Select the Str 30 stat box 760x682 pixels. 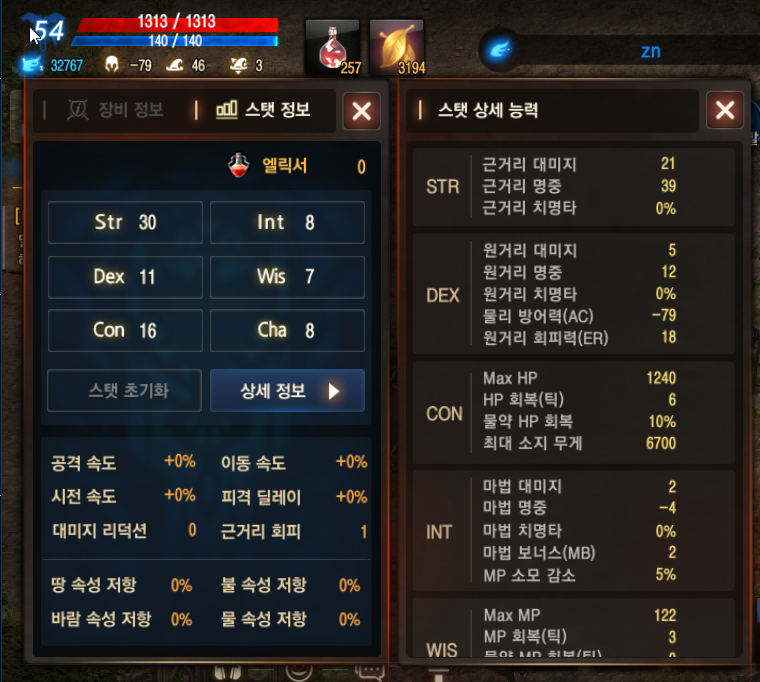126,222
